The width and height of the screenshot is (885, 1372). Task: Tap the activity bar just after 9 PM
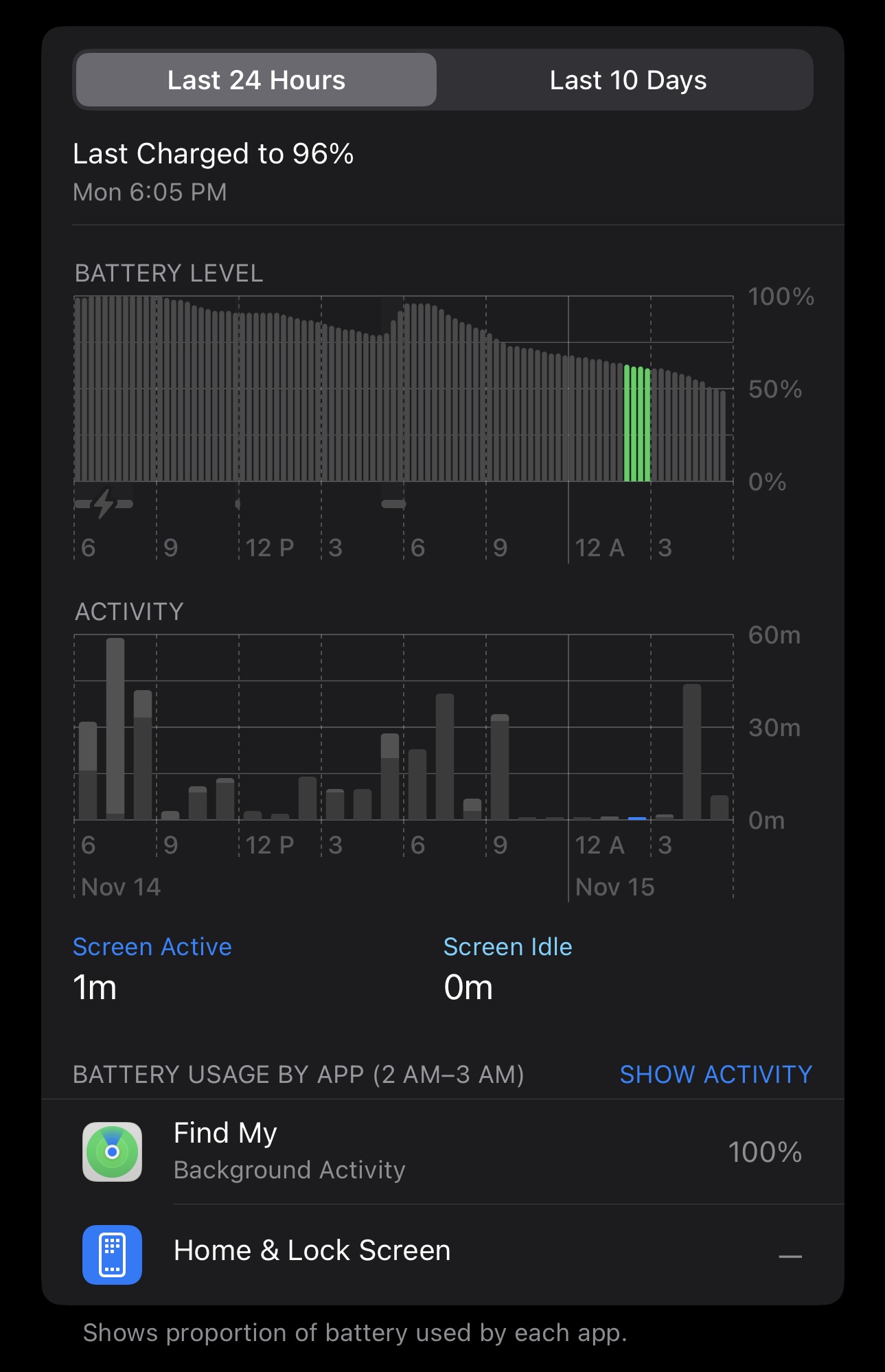click(x=500, y=767)
